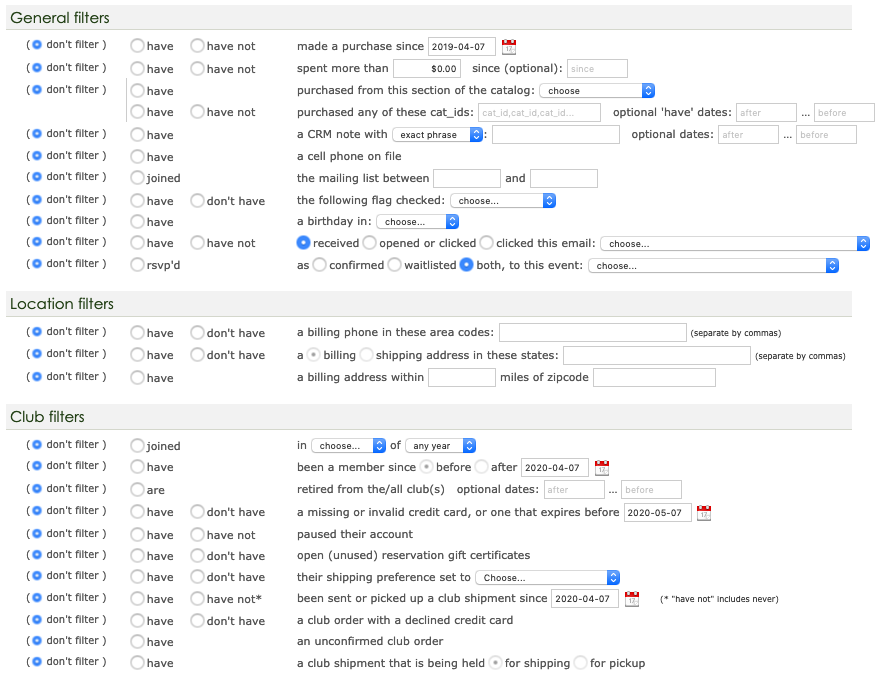Select "don't have" for declined credit card order

197,621
